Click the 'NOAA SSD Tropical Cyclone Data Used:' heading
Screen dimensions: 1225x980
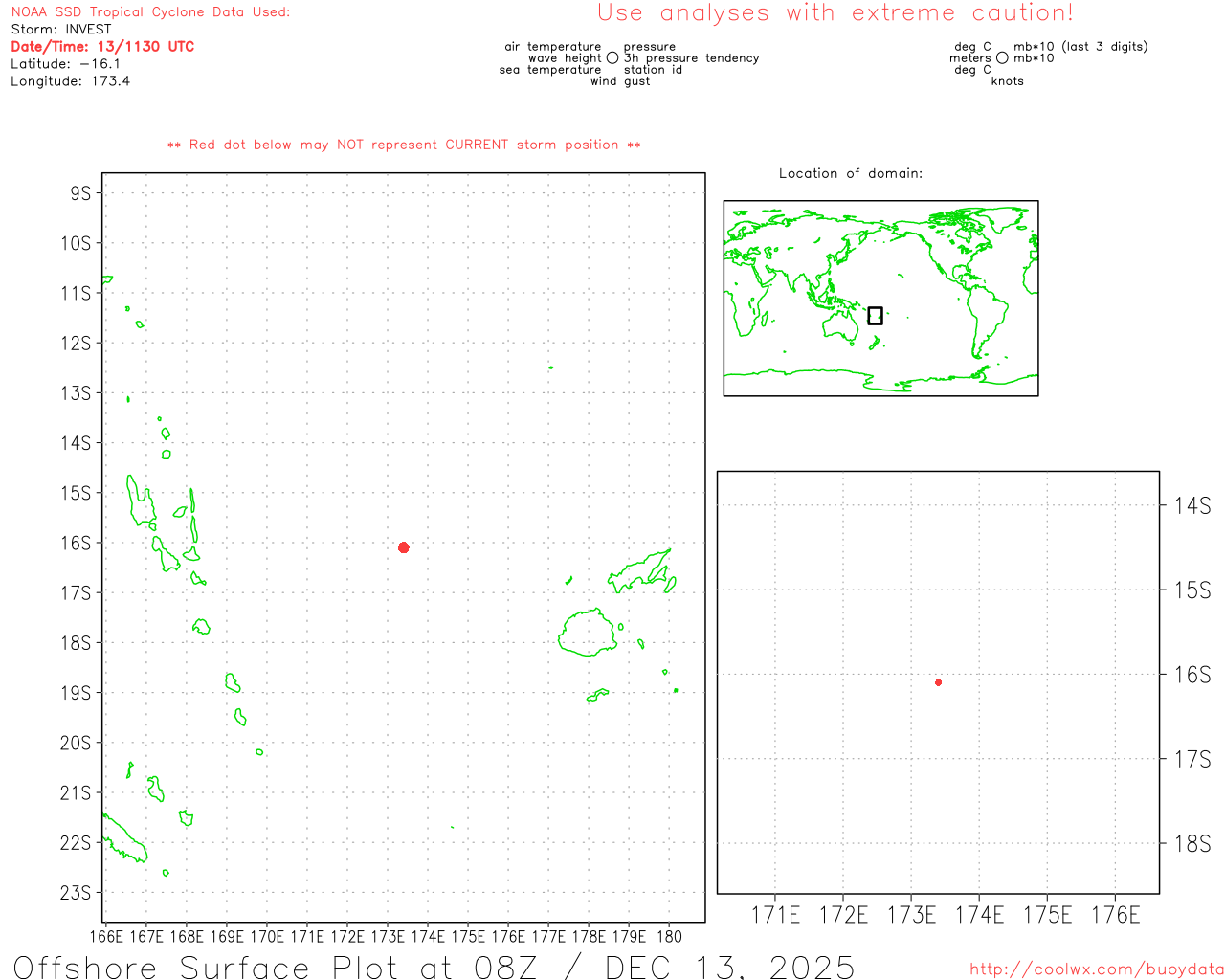coord(150,12)
